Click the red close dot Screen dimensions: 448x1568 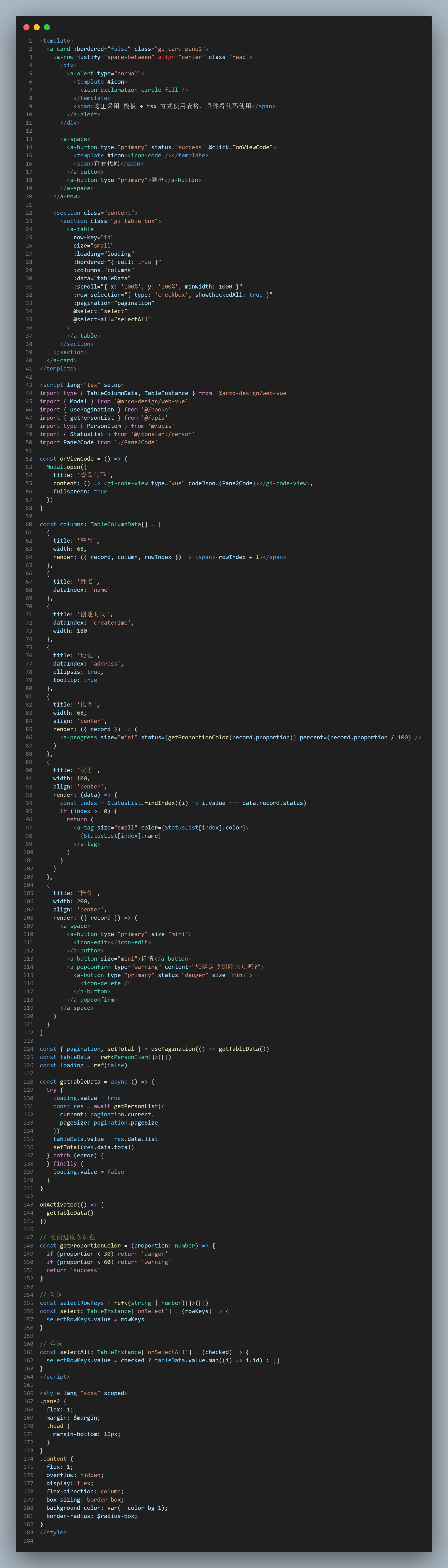(26, 27)
